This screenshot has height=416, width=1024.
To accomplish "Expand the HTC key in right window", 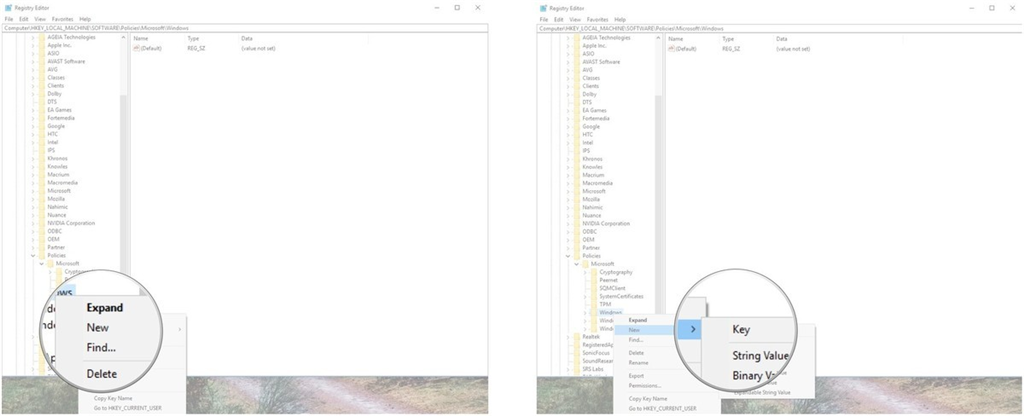I will (x=568, y=135).
